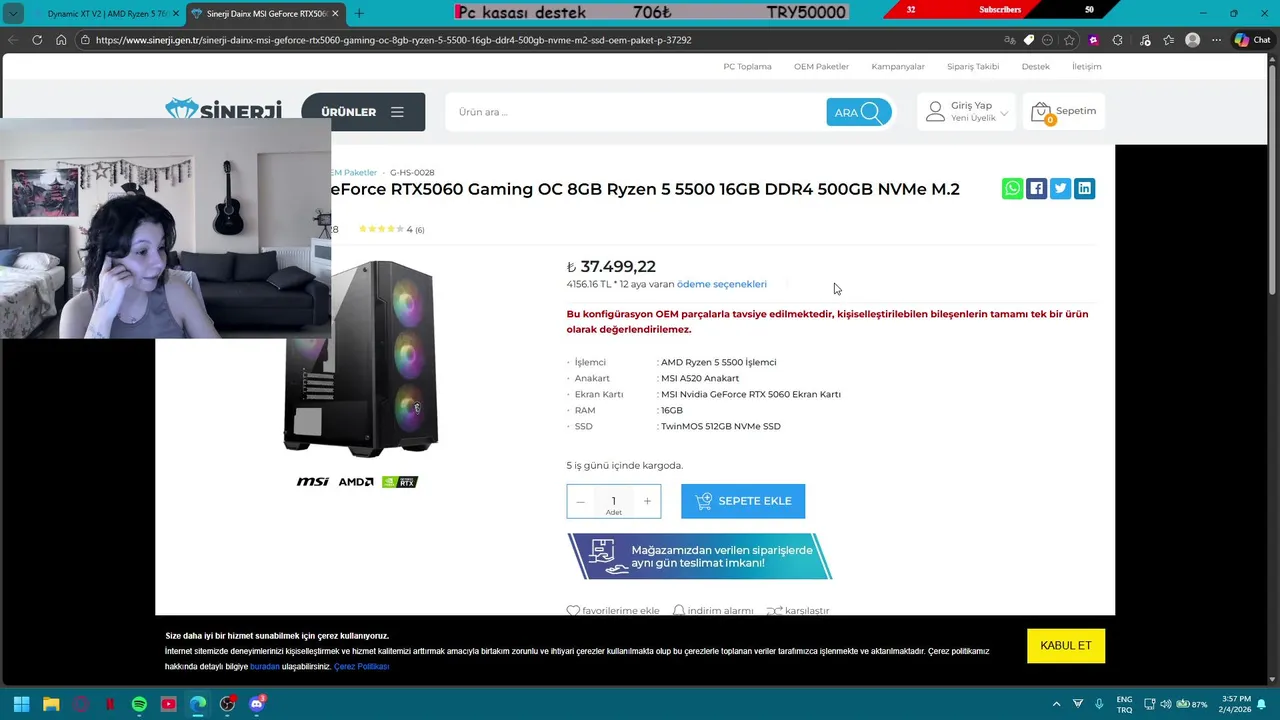Share product on Facebook icon

1037,188
